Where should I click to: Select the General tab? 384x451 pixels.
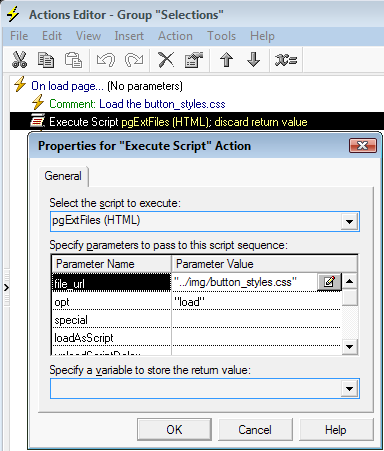pyautogui.click(x=63, y=176)
